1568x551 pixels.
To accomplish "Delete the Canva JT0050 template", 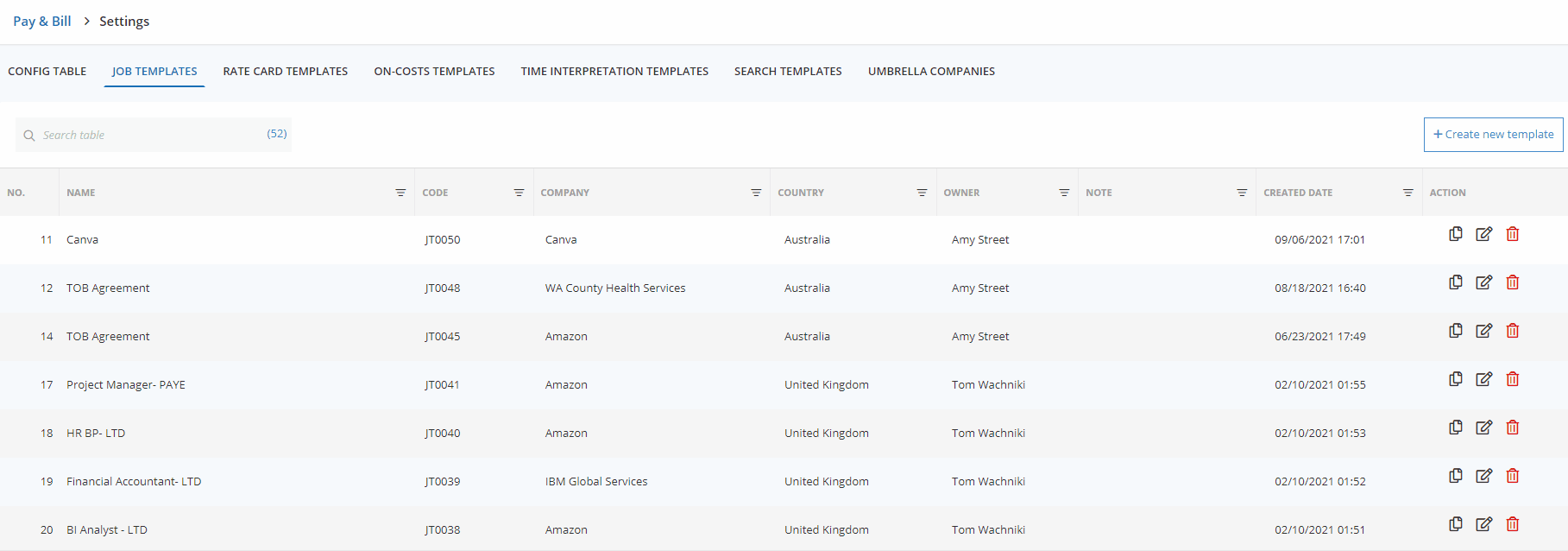I will point(1513,234).
